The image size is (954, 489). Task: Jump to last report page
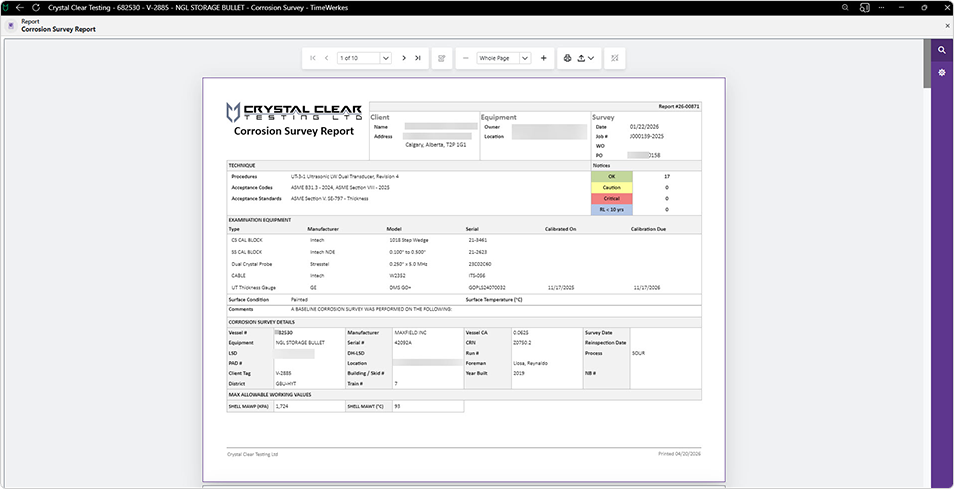click(418, 58)
